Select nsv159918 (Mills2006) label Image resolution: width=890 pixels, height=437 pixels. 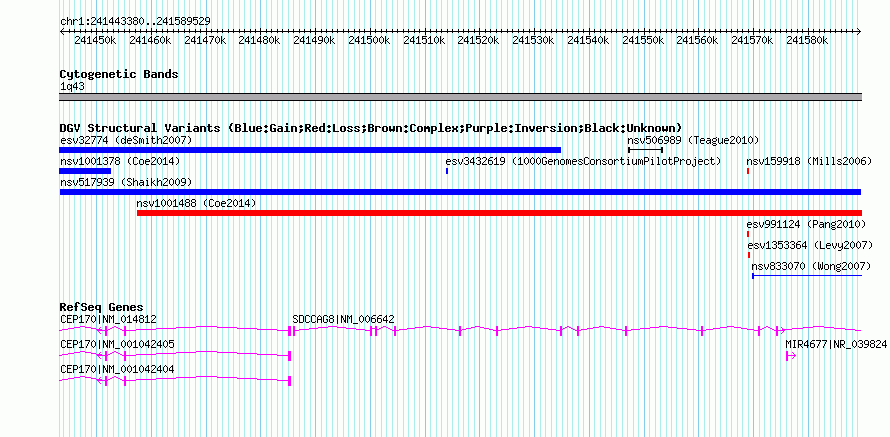(x=809, y=161)
